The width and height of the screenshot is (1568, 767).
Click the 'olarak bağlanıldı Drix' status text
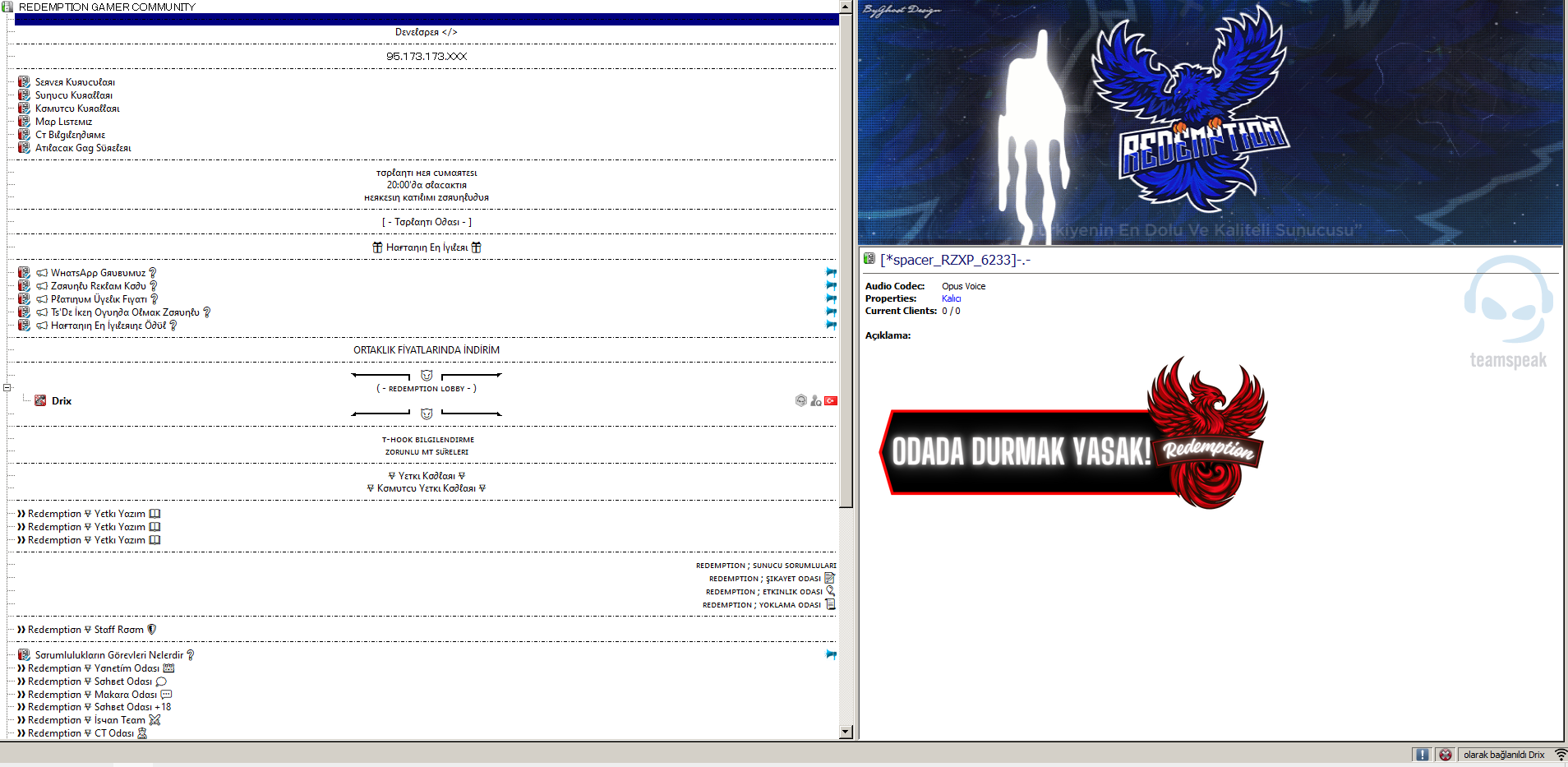point(1504,755)
